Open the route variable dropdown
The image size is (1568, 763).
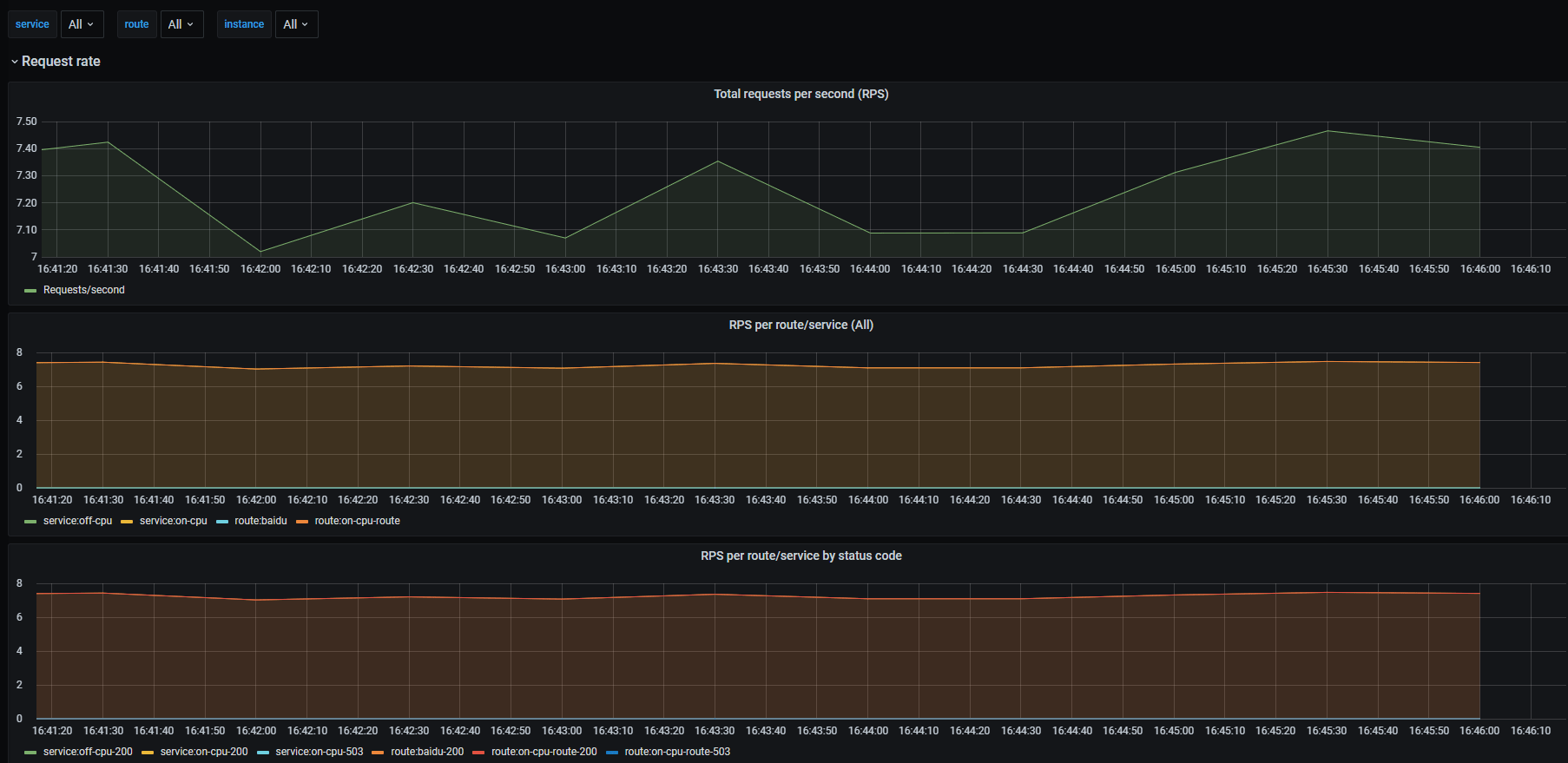tap(181, 24)
